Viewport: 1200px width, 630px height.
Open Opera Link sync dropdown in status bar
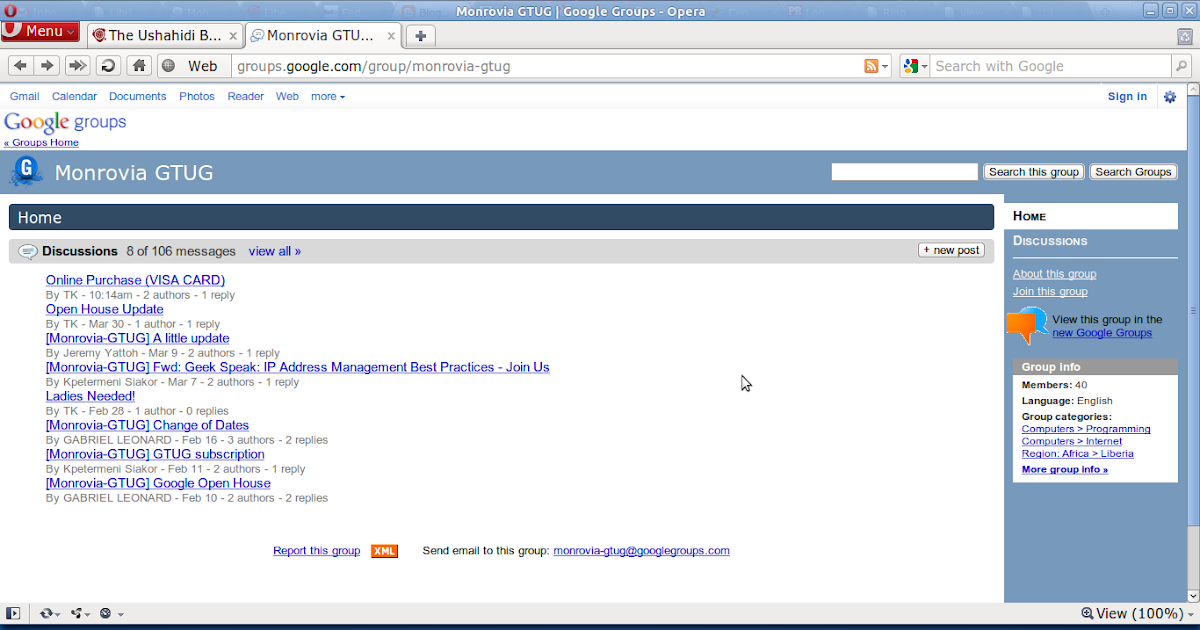49,613
